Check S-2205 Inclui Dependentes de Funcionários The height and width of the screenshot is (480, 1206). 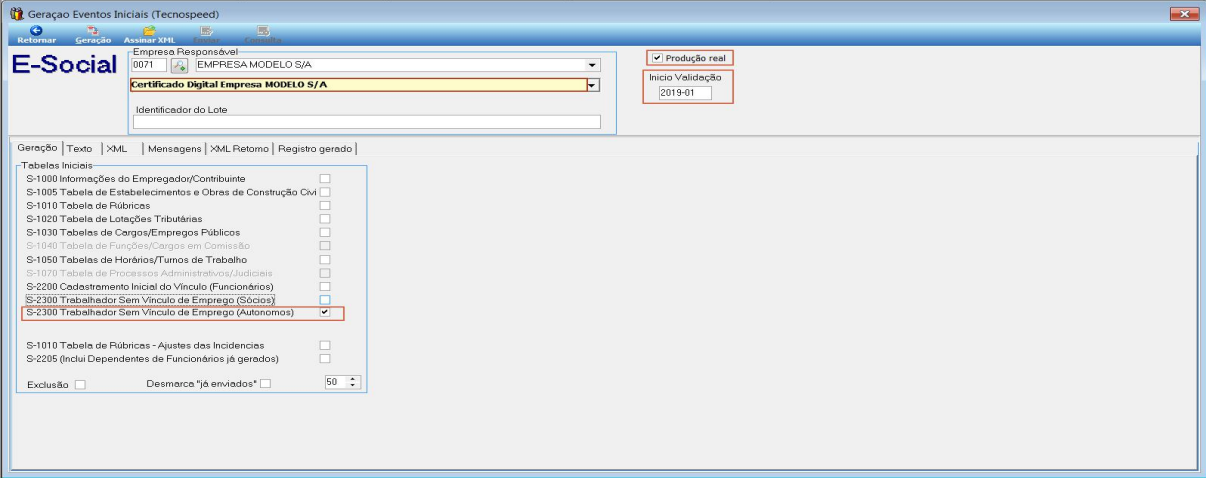324,358
